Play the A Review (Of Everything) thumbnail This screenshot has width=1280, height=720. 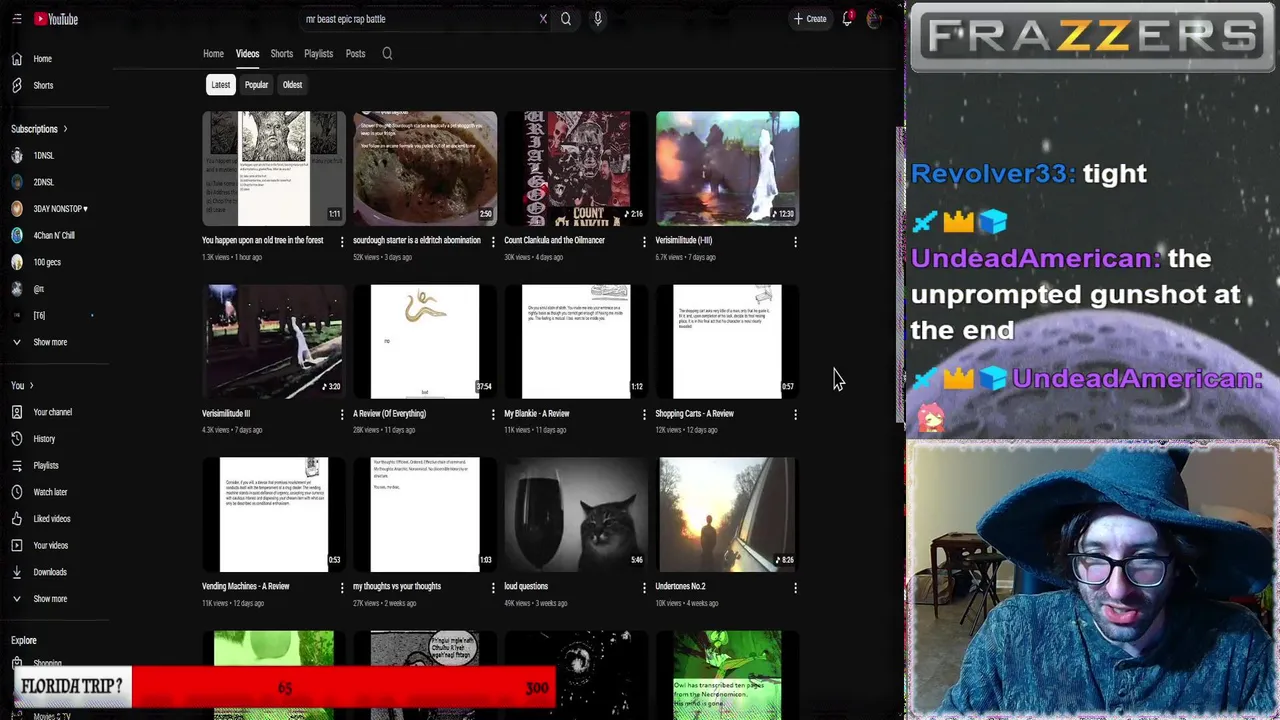425,341
